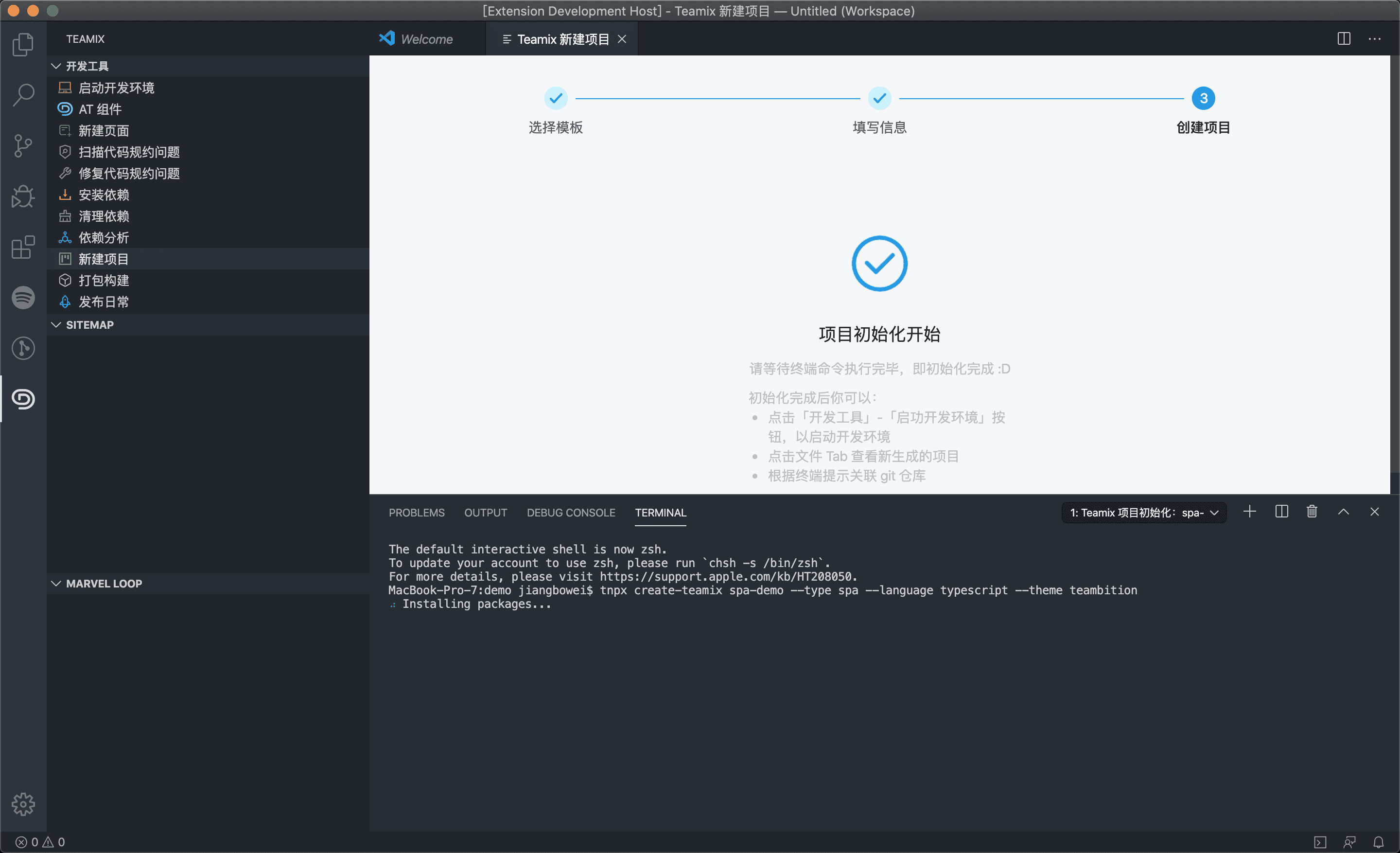
Task: Click step 3 创建项目 indicator
Action: 1204,98
